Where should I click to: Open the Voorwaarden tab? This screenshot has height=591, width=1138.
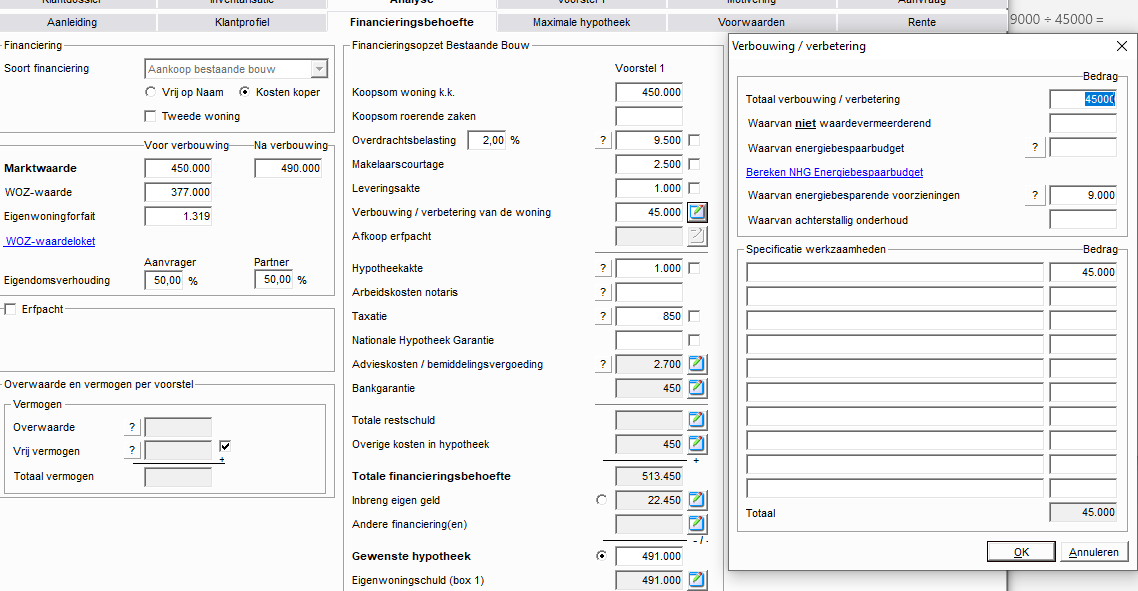[751, 22]
